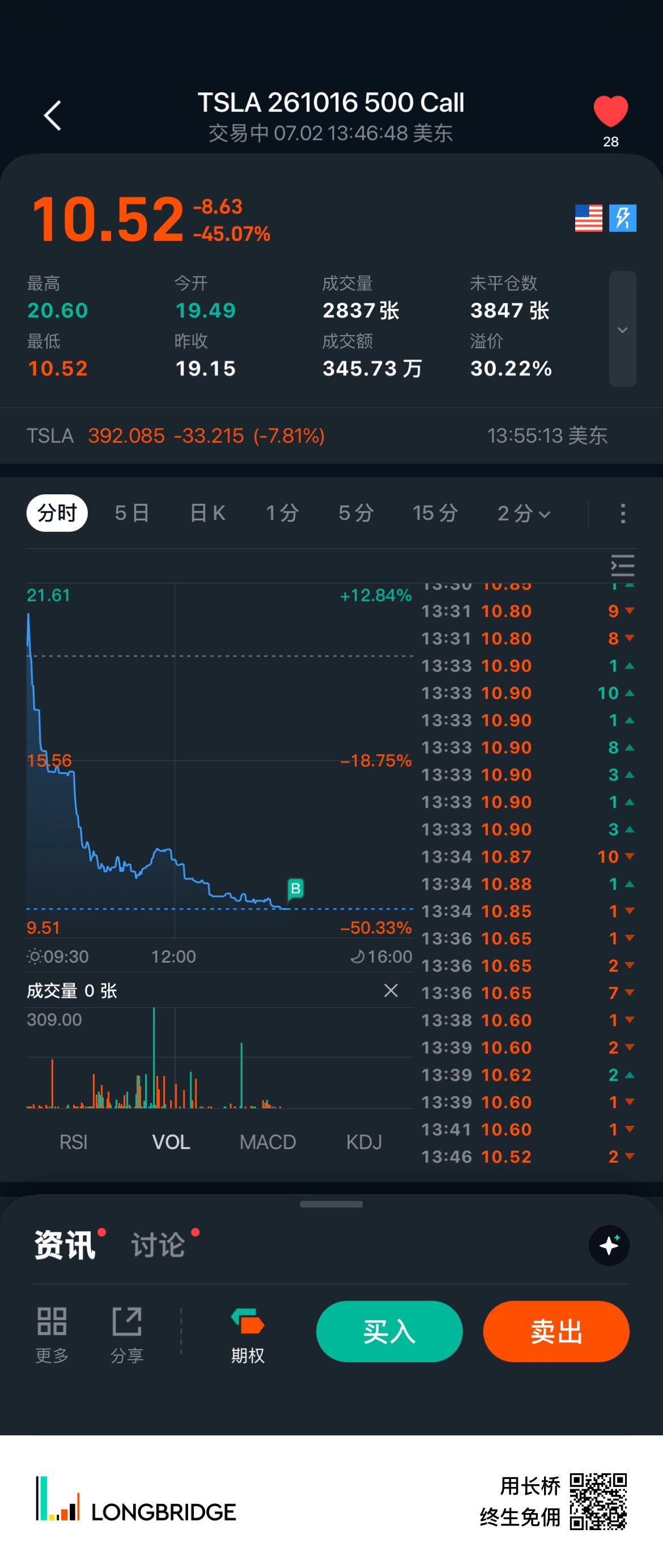Open the three-dot chart options menu

[622, 513]
